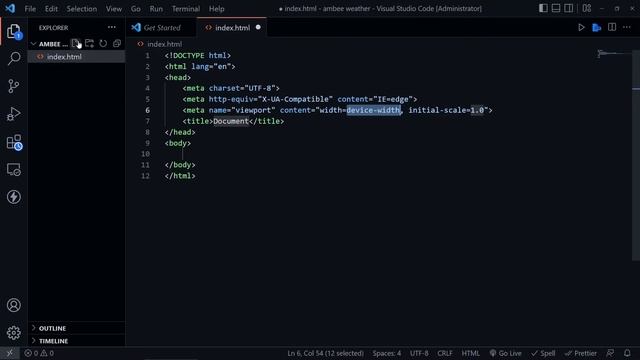Toggle the bottom panel layout icon
The width and height of the screenshot is (640, 360).
[x=556, y=8]
